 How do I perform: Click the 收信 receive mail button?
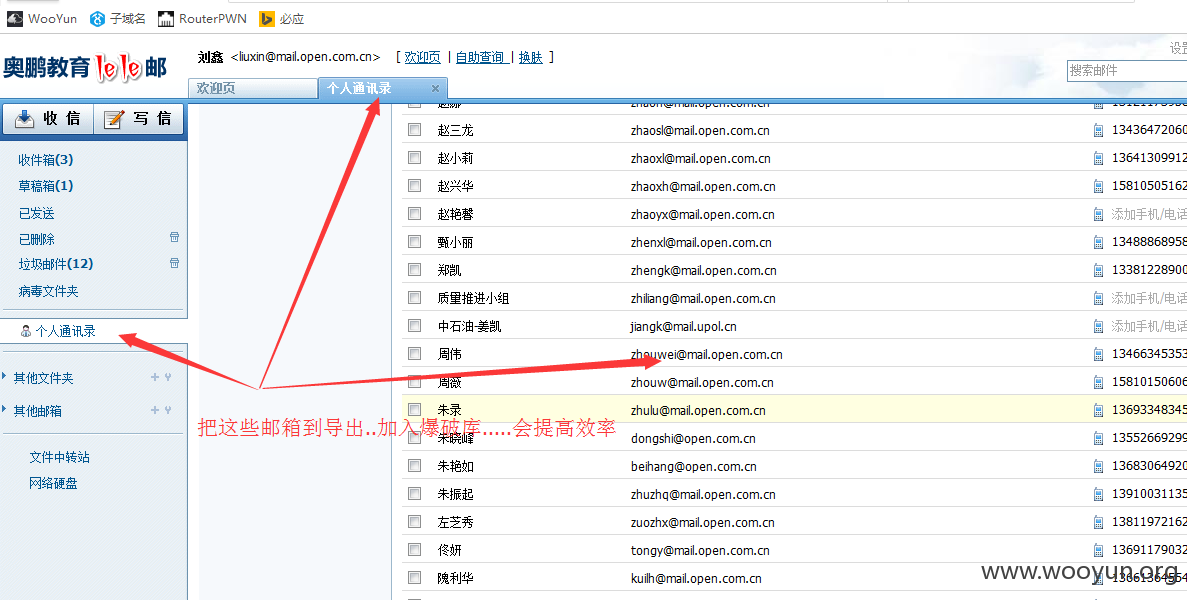(x=48, y=119)
